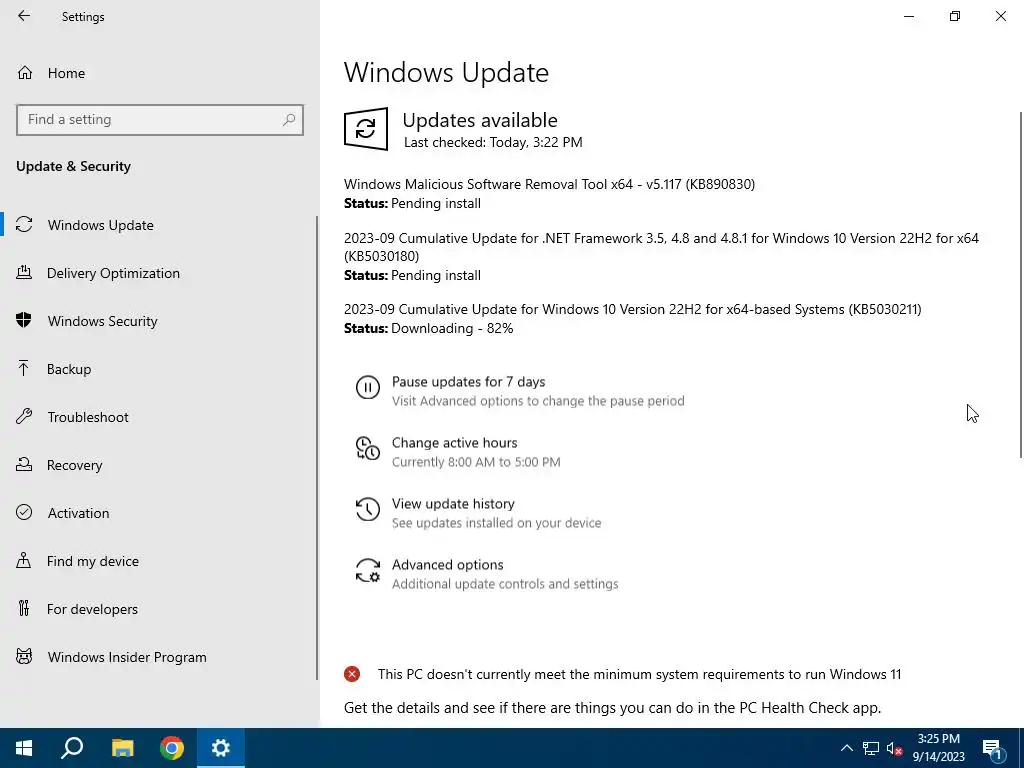
Task: Go back using the Settings back arrow
Action: pos(24,16)
